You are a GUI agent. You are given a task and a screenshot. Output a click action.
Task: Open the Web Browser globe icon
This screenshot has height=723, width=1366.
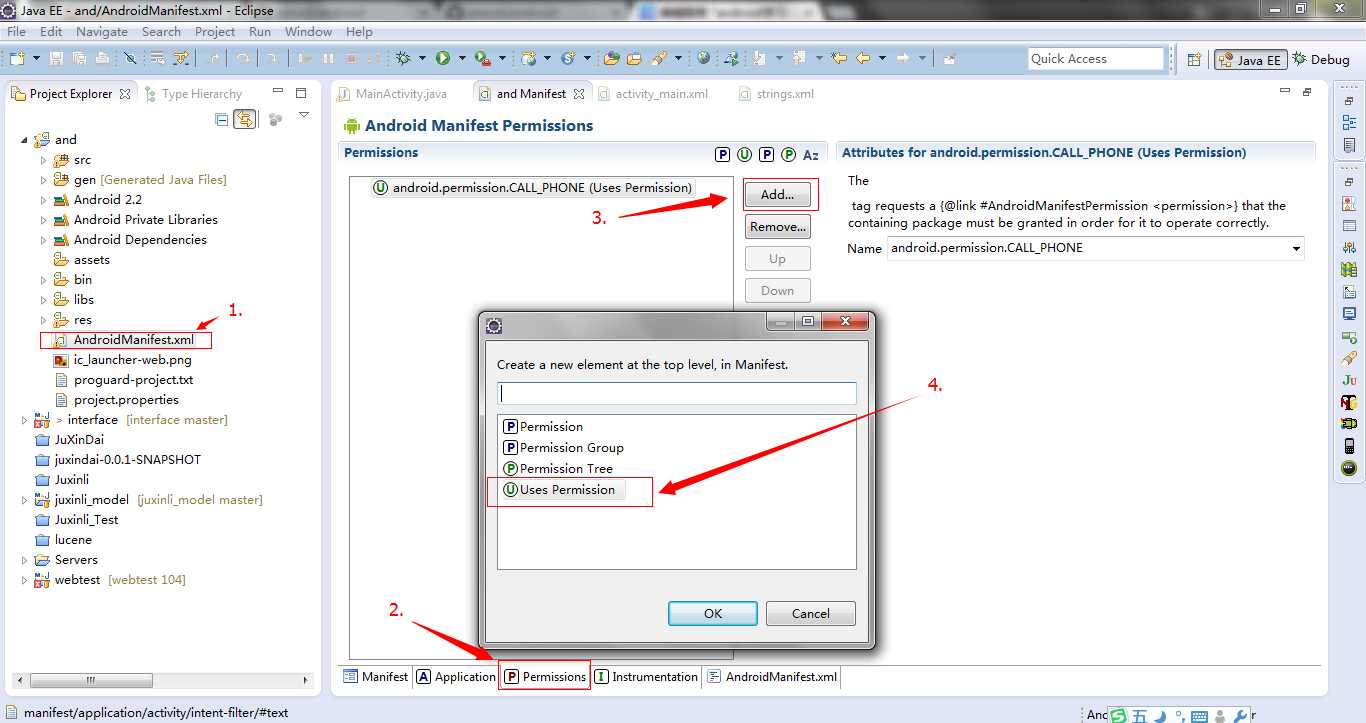[704, 59]
